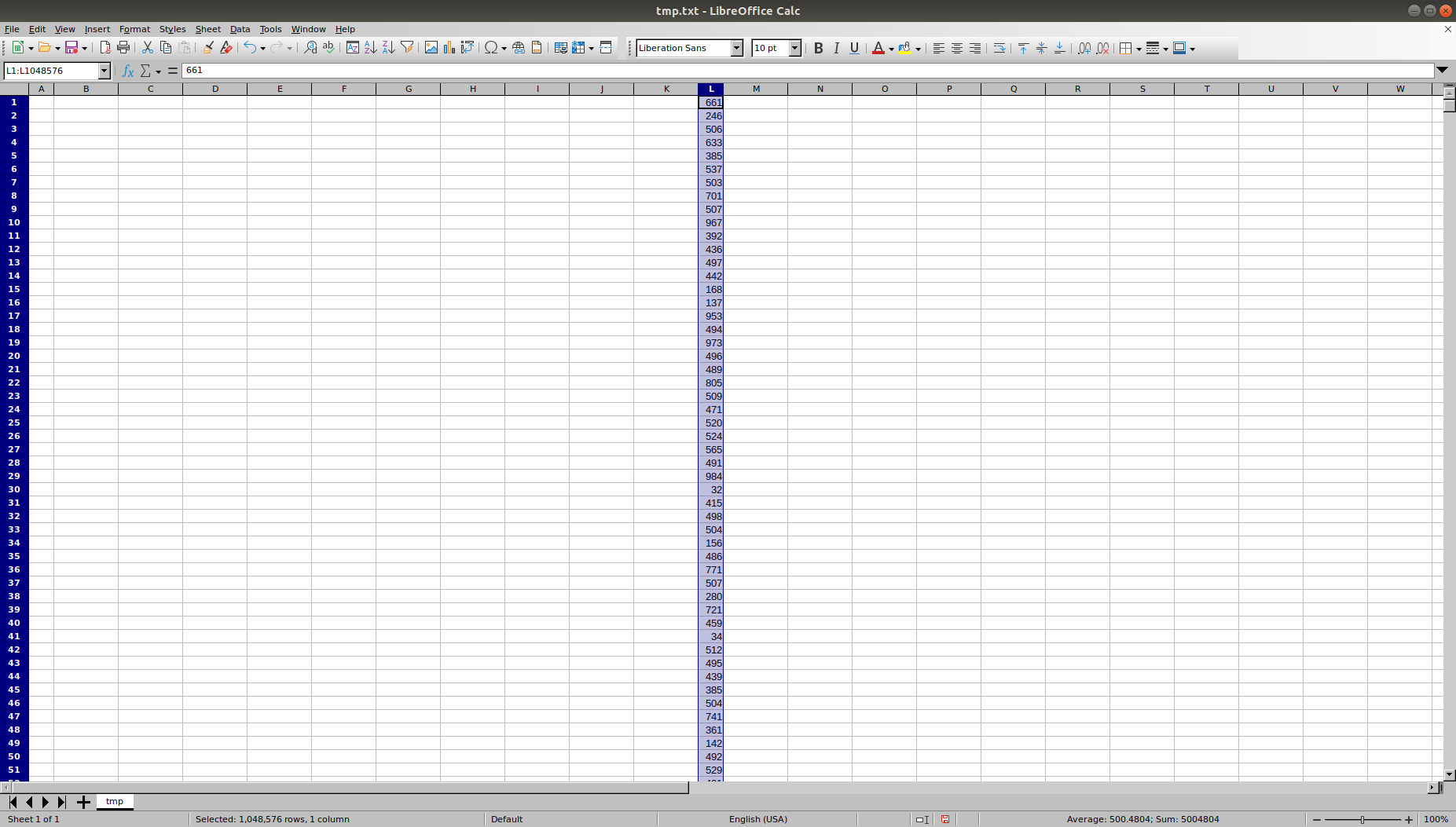Open the Tools menu

[x=270, y=29]
